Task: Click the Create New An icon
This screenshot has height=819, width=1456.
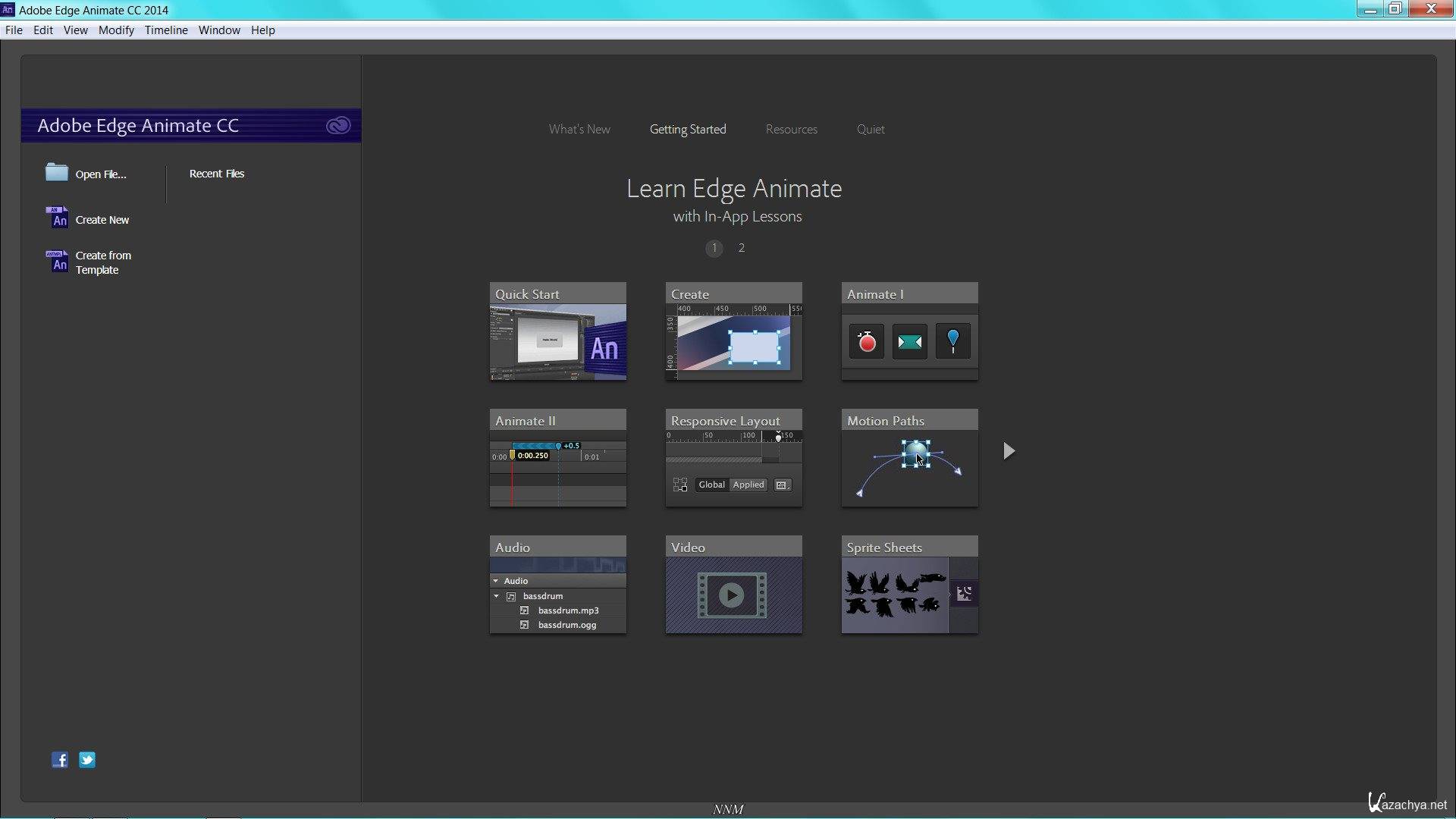Action: (57, 218)
